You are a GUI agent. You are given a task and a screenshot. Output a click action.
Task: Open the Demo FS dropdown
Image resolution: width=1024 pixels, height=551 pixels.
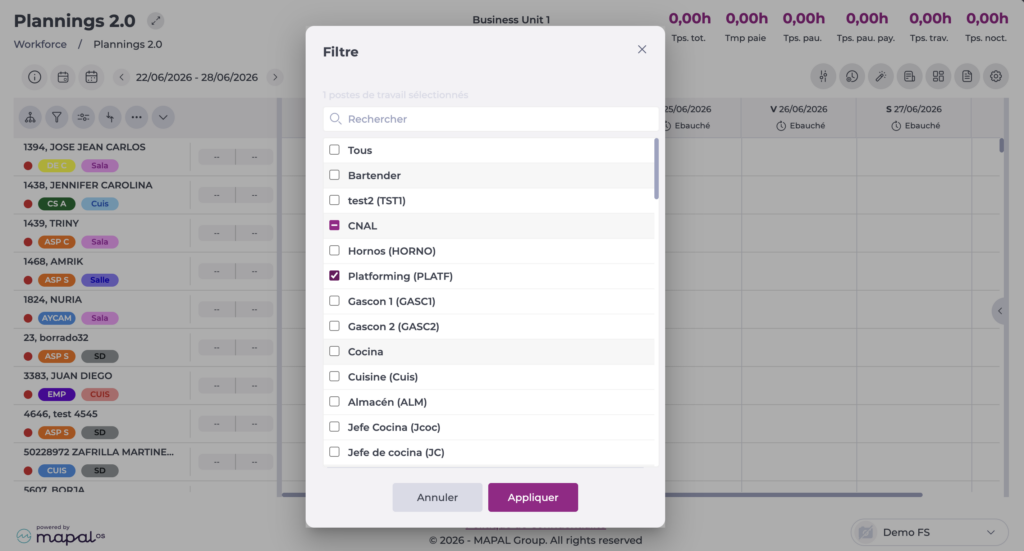pos(929,532)
